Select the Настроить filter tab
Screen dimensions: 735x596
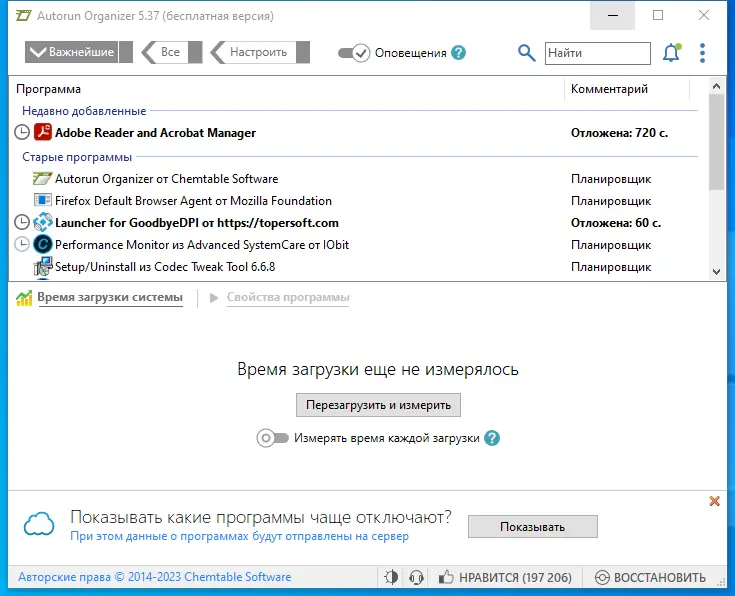click(x=260, y=52)
